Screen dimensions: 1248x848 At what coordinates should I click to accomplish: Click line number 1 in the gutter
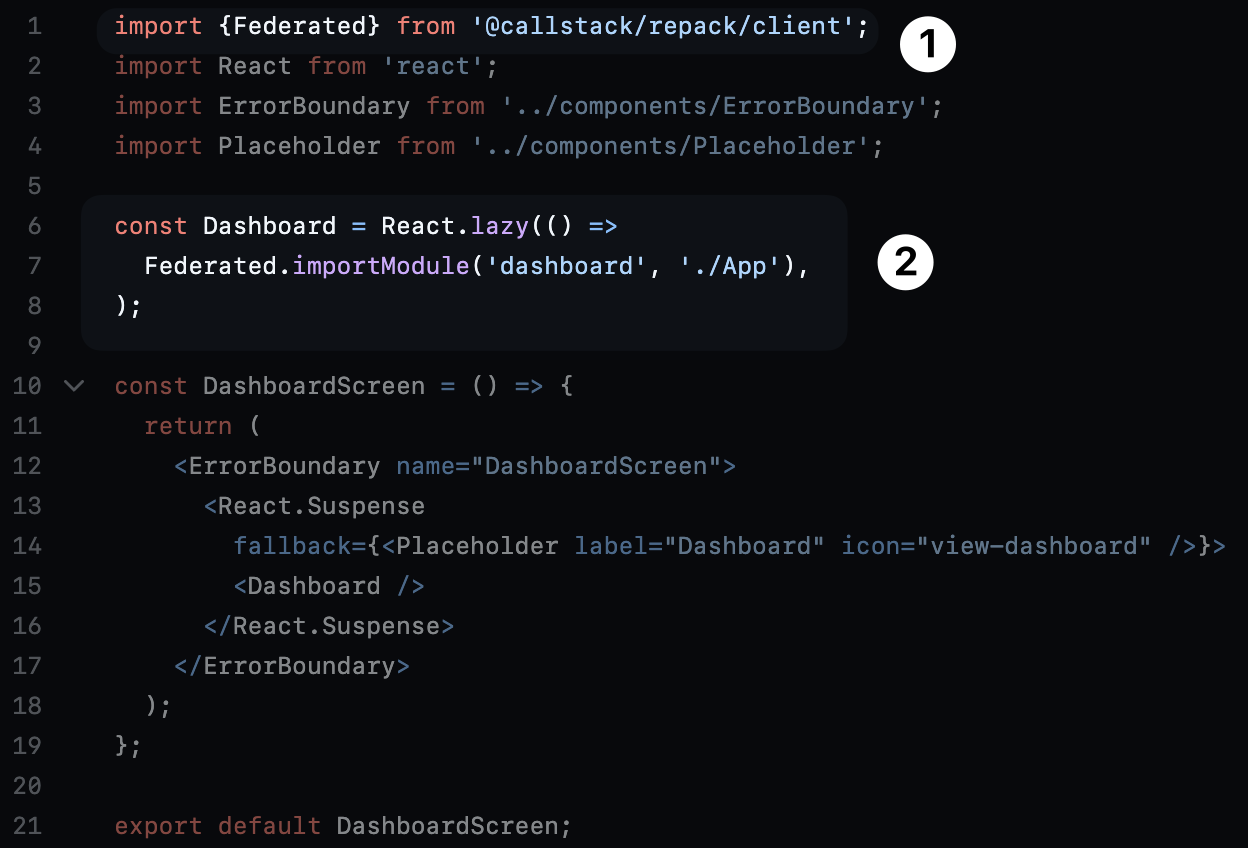pyautogui.click(x=35, y=26)
